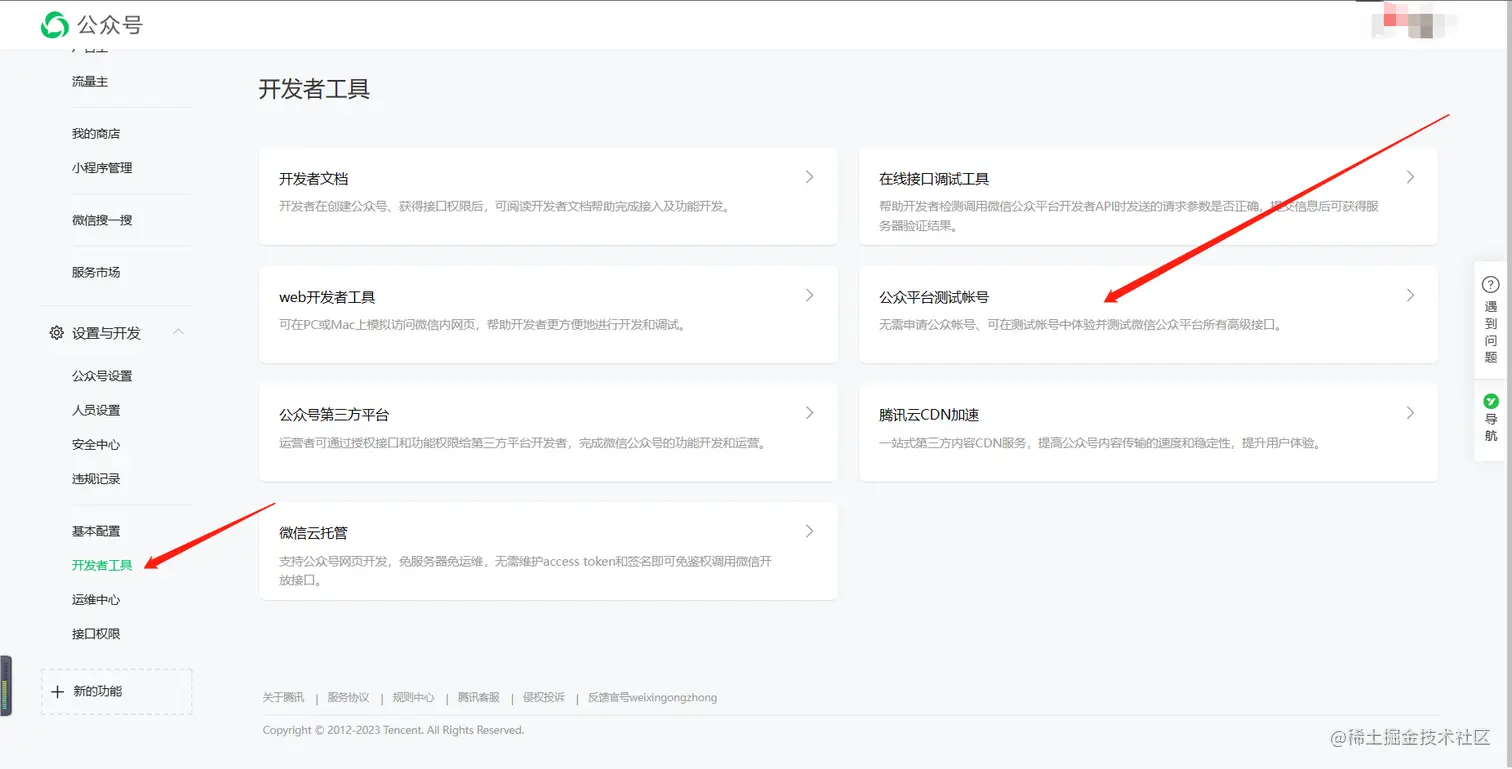The height and width of the screenshot is (769, 1512).
Task: Open 公众平台测试帐号 card arrow
Action: [x=1410, y=296]
